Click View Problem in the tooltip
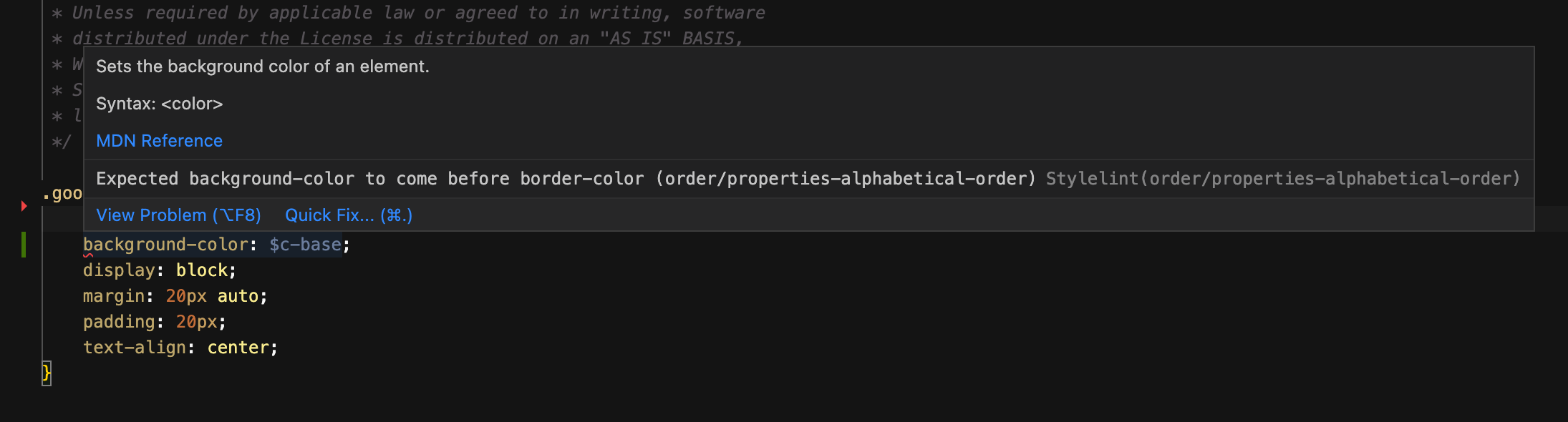 point(178,215)
